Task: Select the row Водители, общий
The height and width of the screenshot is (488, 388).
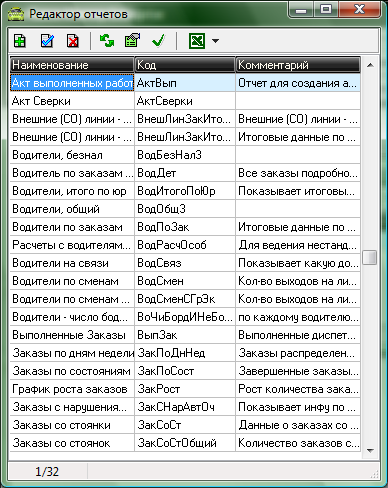Action: point(185,209)
